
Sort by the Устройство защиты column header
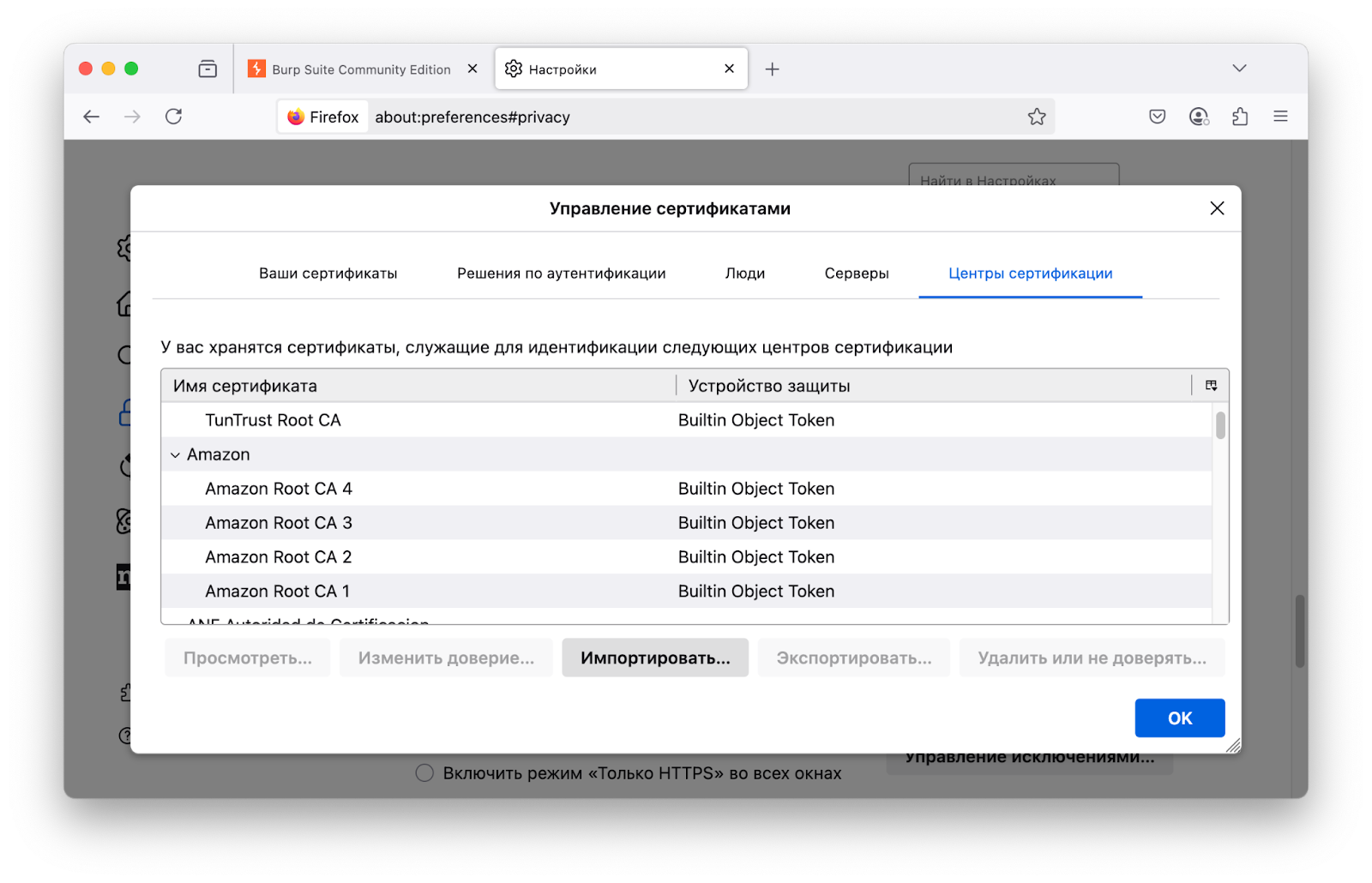934,386
